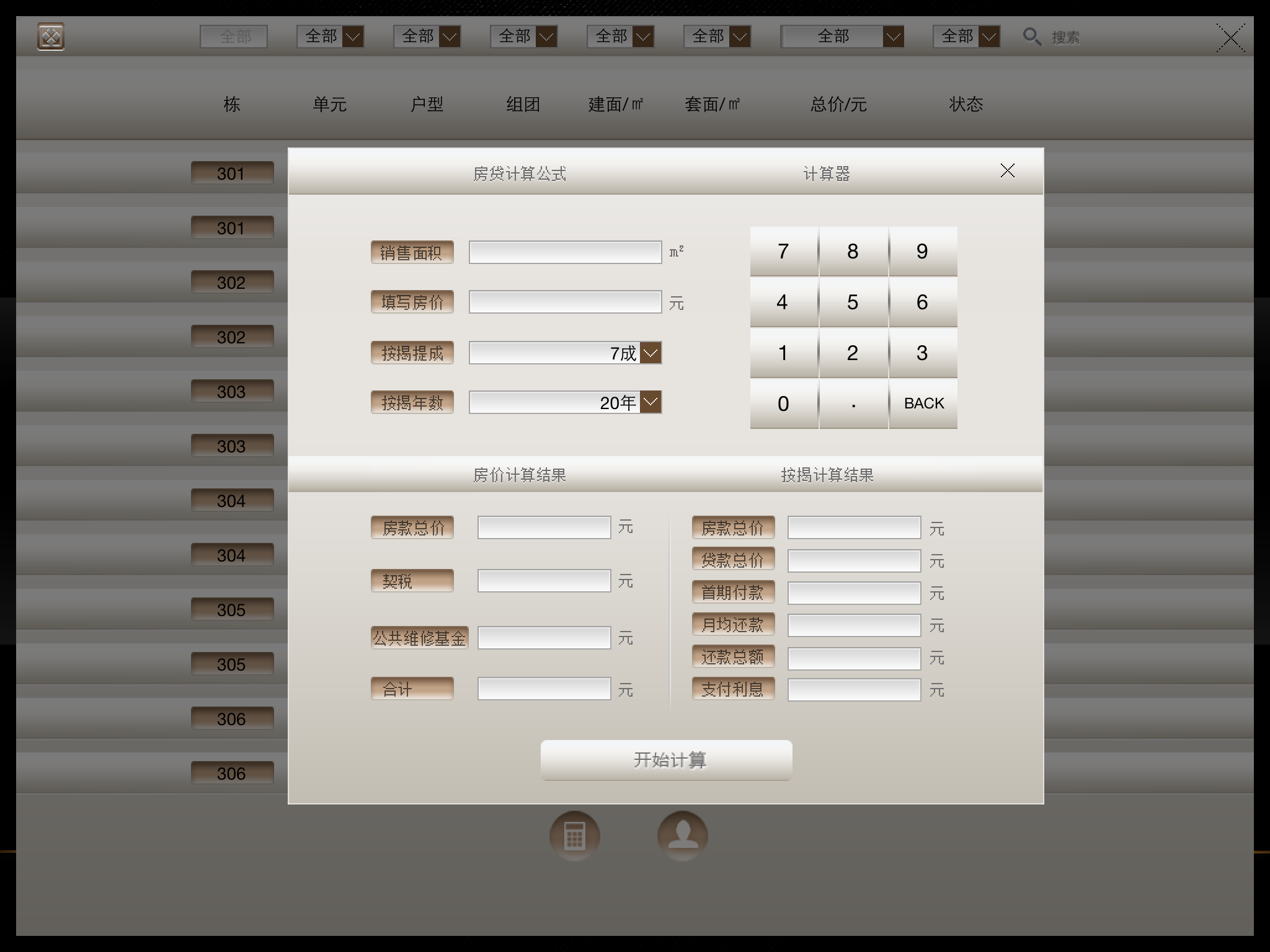Click the 首期付款 result field

click(x=854, y=593)
